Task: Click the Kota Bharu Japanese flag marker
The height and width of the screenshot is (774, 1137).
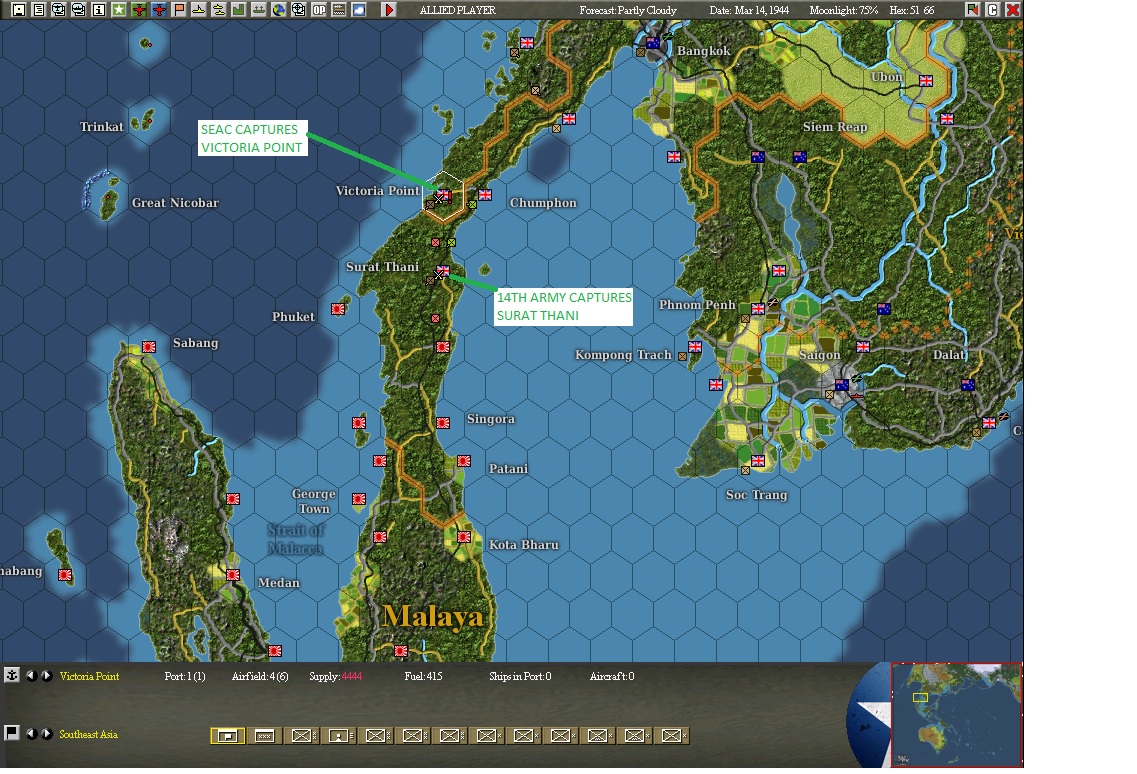Action: (x=464, y=537)
